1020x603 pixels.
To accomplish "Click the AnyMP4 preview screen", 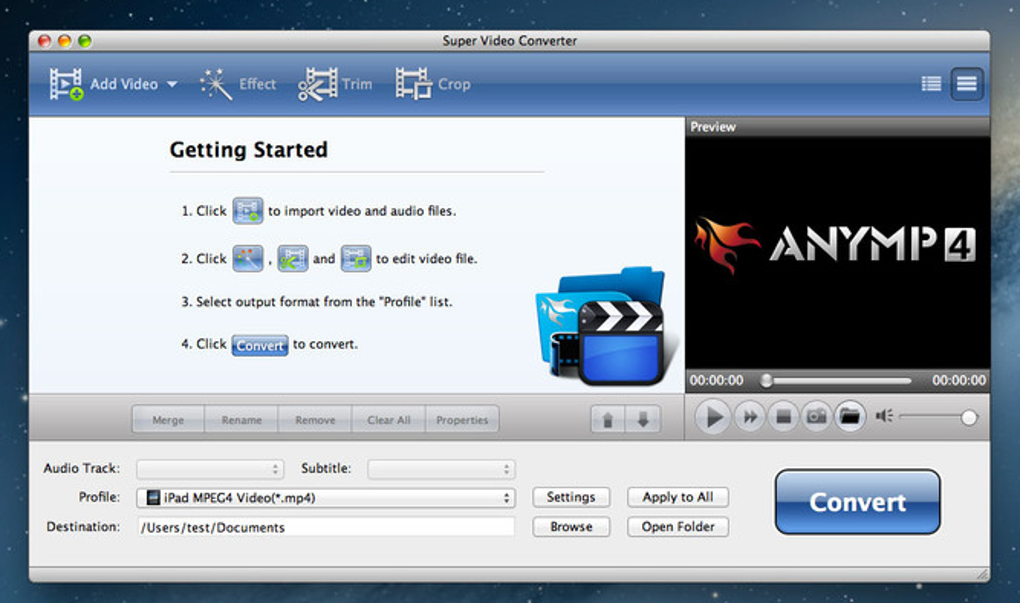I will coord(837,252).
